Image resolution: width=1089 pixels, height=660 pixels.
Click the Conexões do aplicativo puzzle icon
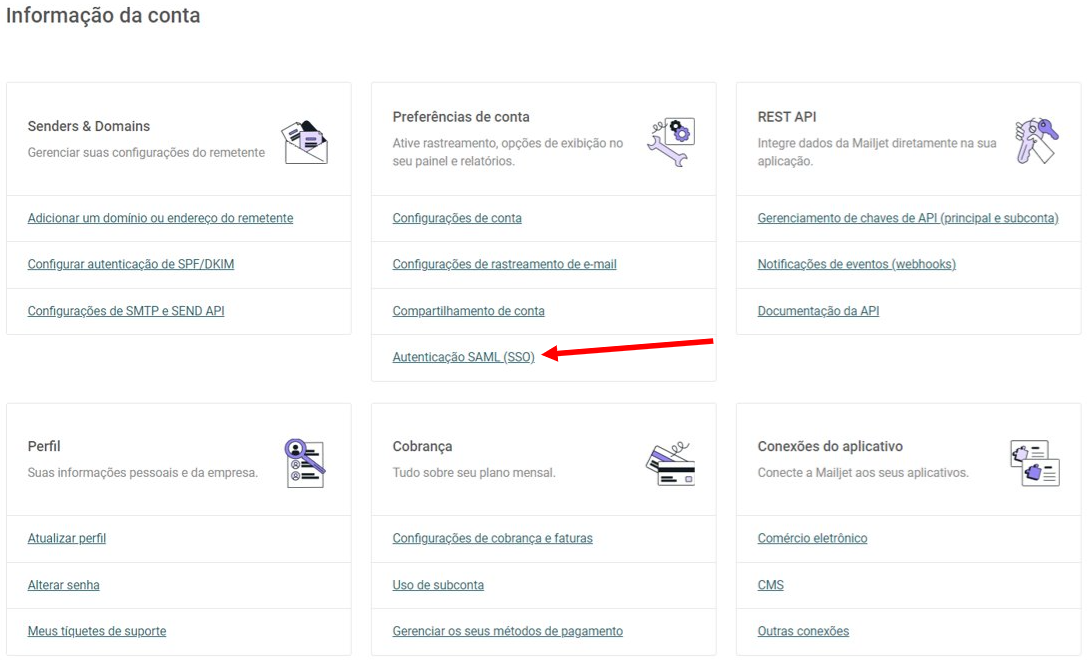pos(1035,463)
